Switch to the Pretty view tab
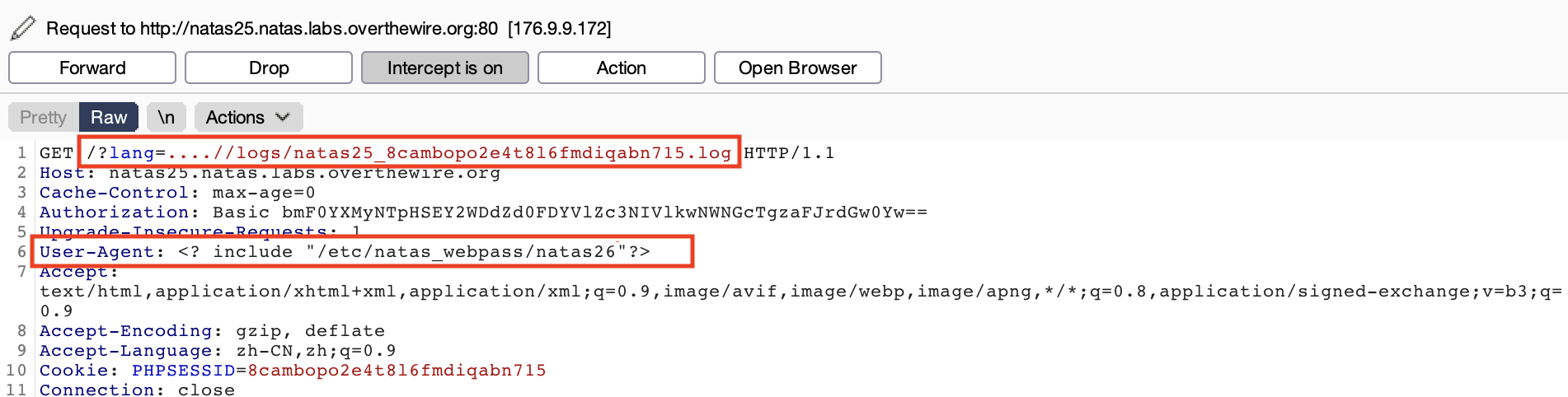 [x=43, y=117]
